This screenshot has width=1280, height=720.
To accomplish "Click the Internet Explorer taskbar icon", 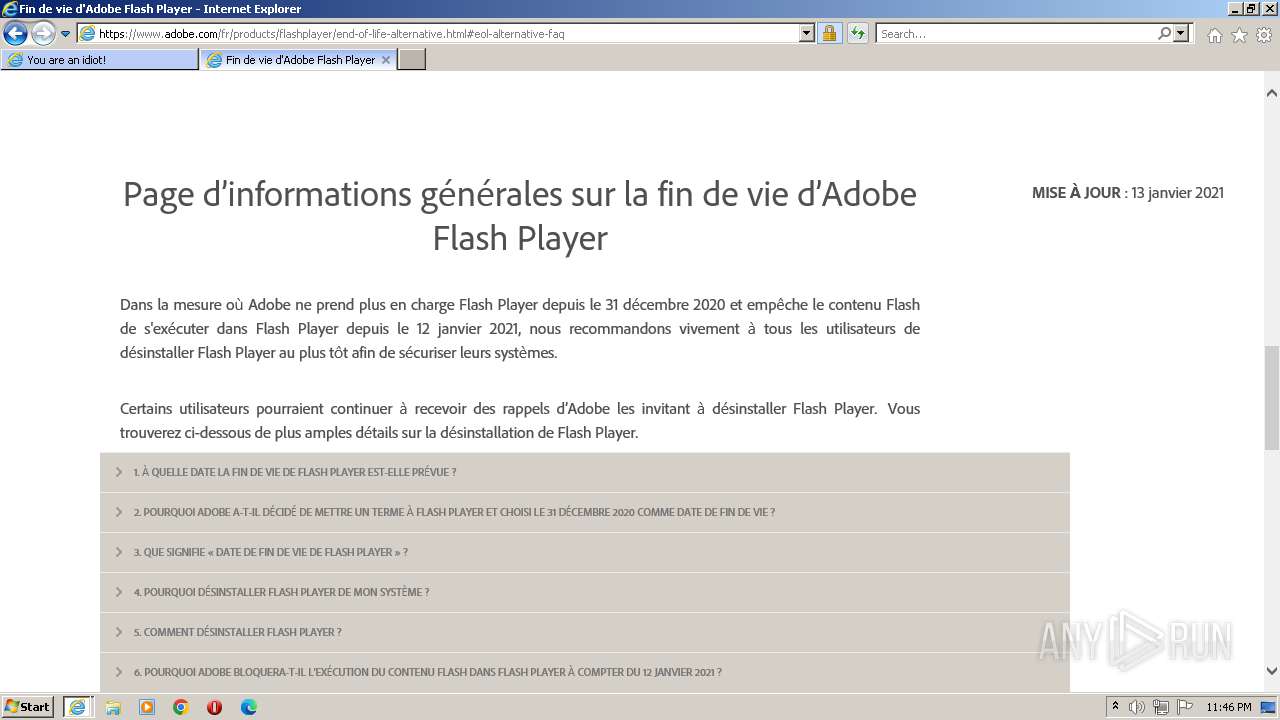I will (x=78, y=707).
